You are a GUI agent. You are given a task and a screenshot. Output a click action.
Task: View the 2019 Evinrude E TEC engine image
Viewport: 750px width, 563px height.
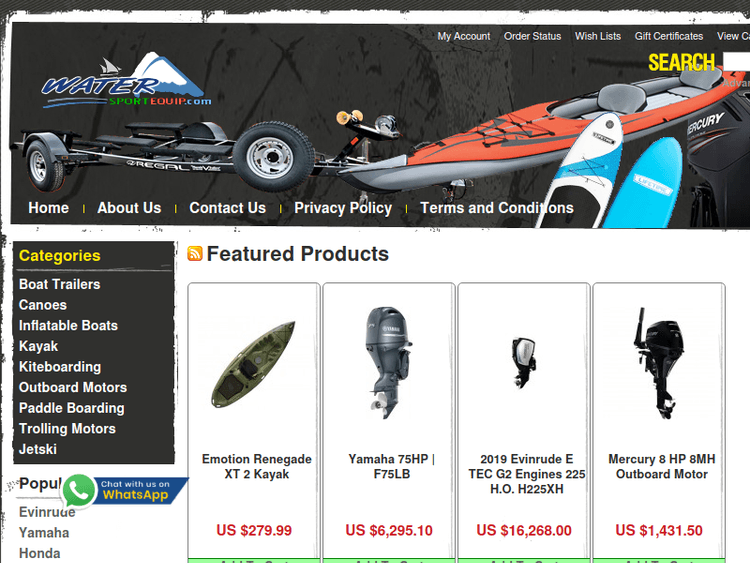pos(523,362)
